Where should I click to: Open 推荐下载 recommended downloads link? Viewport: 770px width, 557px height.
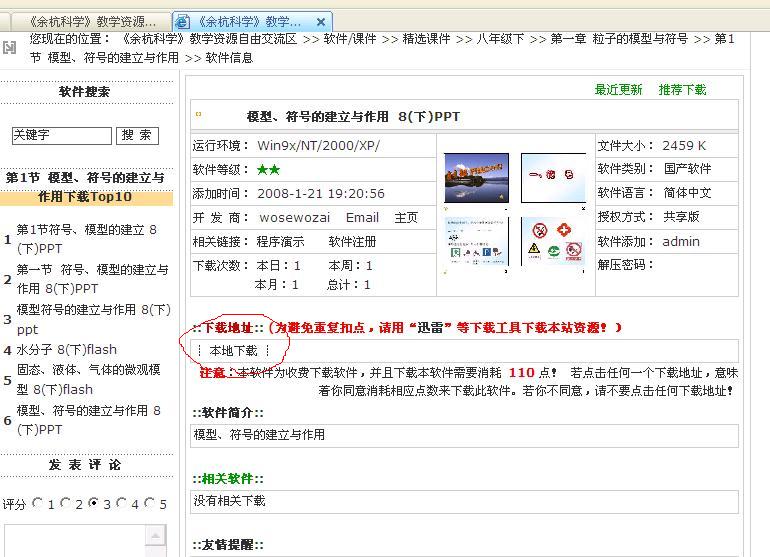point(682,90)
